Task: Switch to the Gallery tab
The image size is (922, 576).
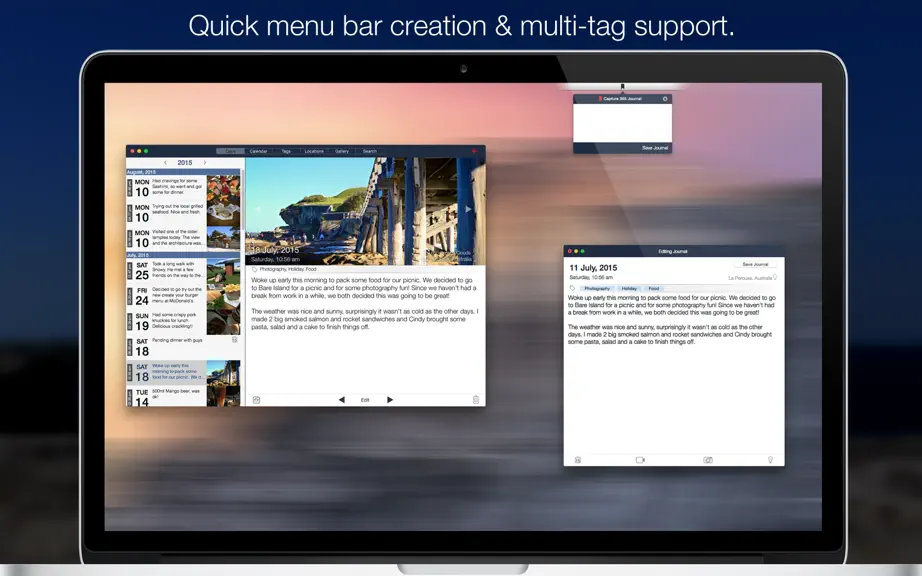Action: [x=342, y=151]
